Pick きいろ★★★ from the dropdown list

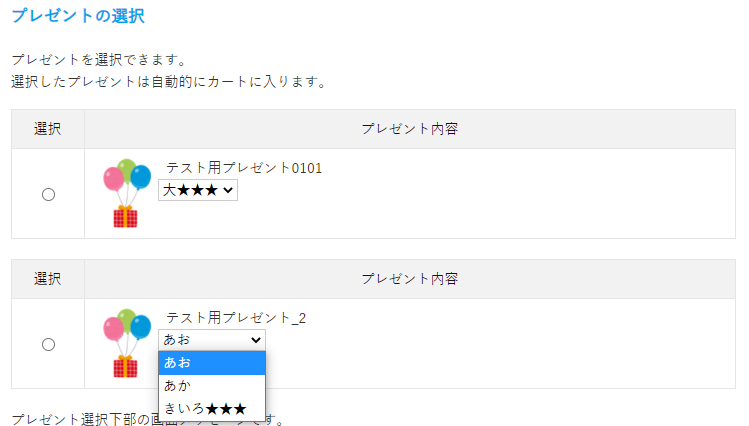(211, 408)
